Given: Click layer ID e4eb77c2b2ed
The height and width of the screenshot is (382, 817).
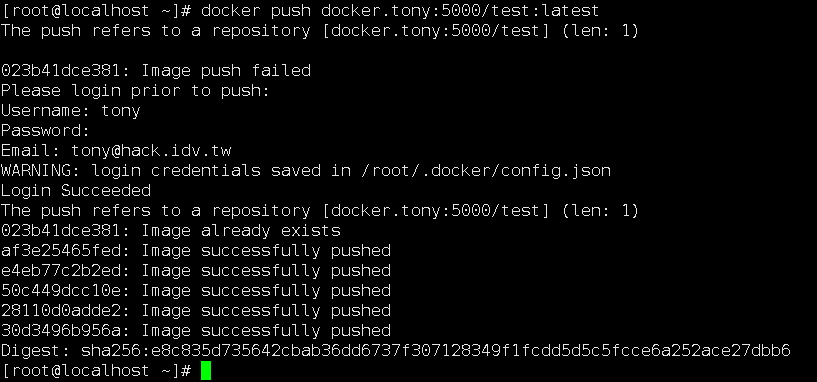Looking at the screenshot, I should [x=65, y=270].
